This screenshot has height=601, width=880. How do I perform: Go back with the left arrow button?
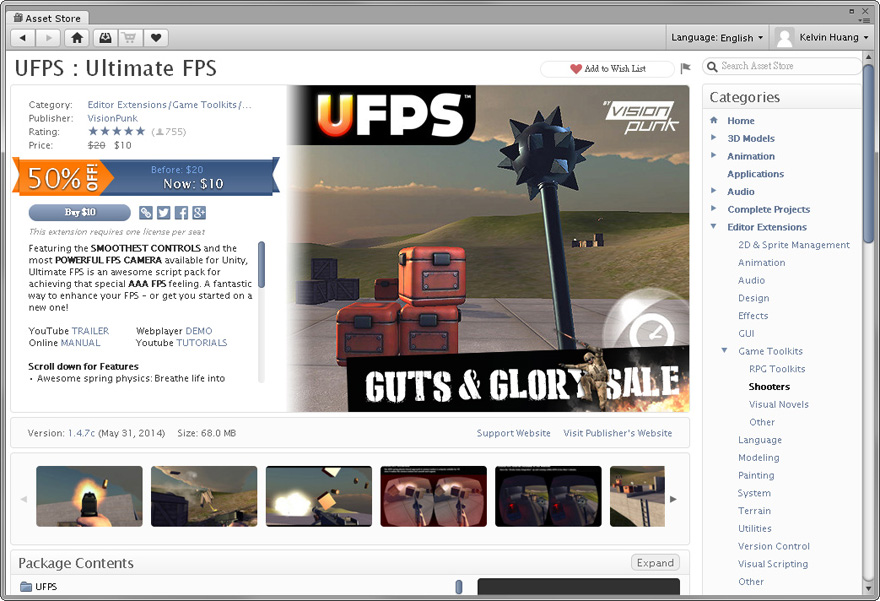click(23, 38)
